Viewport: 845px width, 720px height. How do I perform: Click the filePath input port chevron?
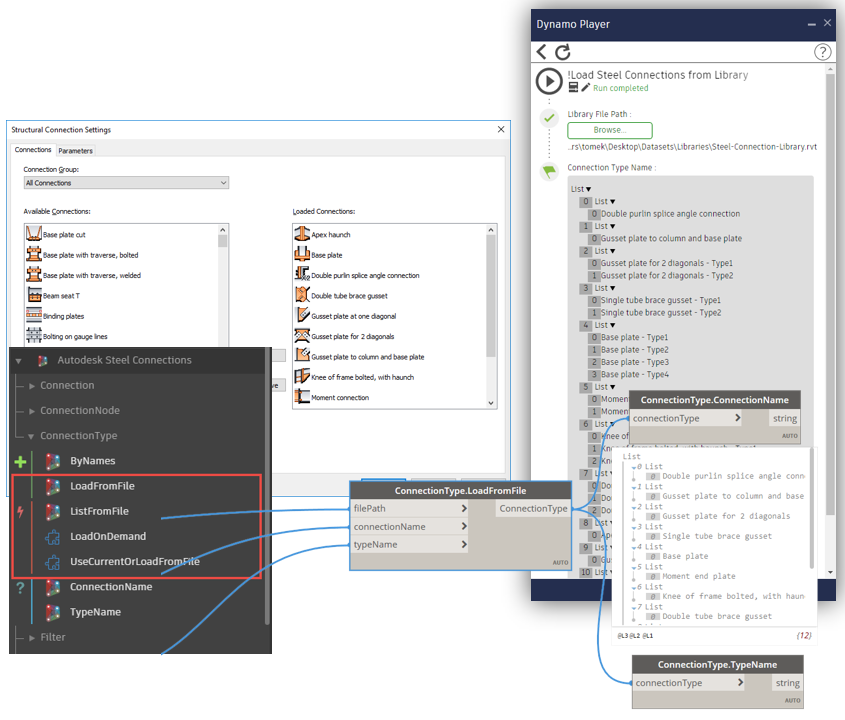(x=463, y=508)
